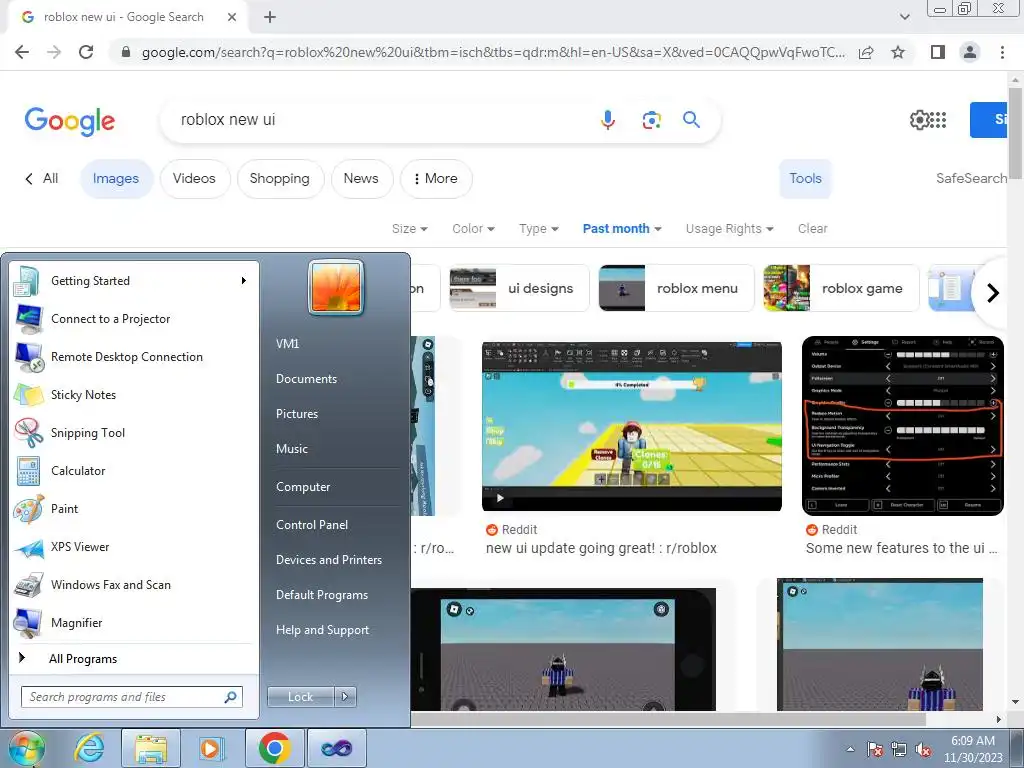1024x768 pixels.
Task: Open the Google apps grid icon
Action: (x=938, y=120)
